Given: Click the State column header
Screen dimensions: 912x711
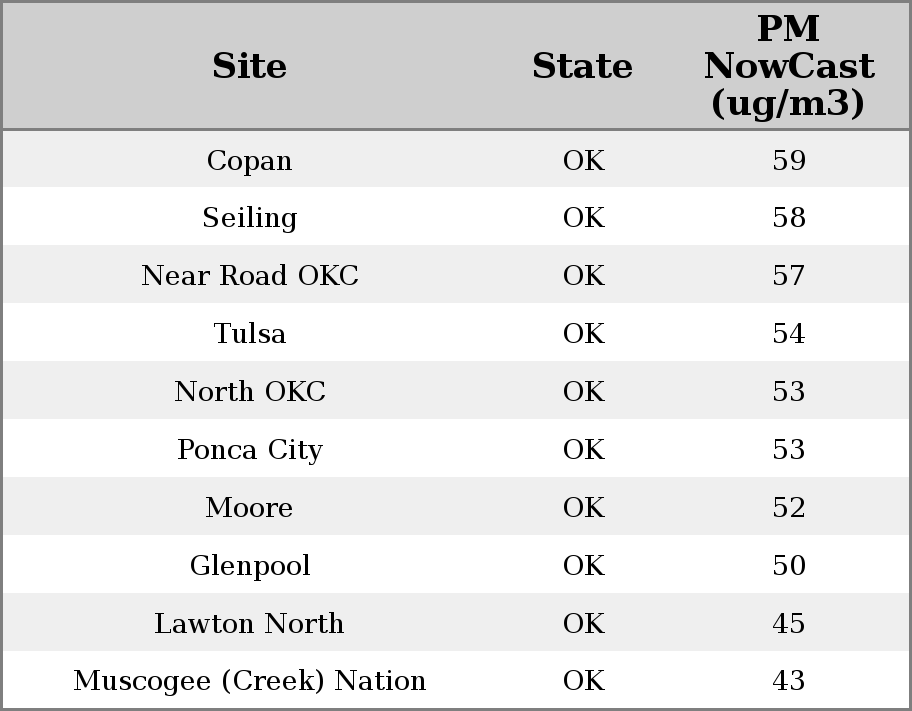Looking at the screenshot, I should tap(582, 67).
